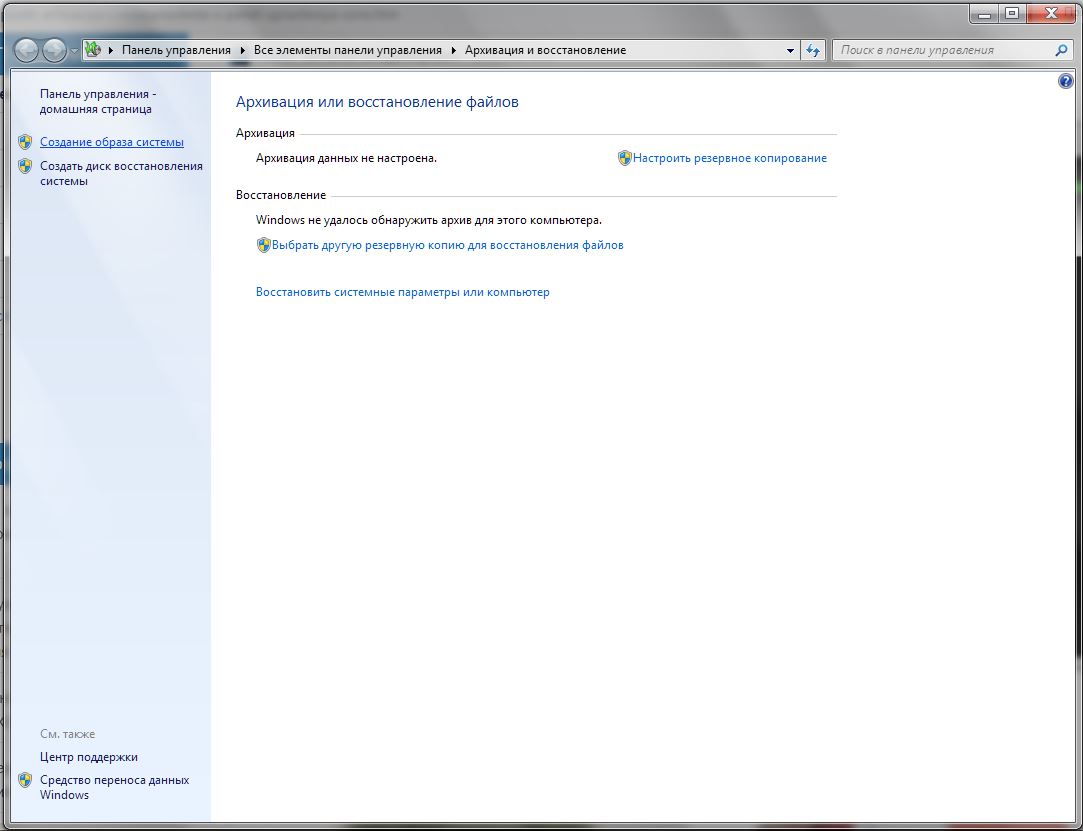
Task: Open 'Все элементы панели управления' breadcrumb
Action: (x=347, y=50)
